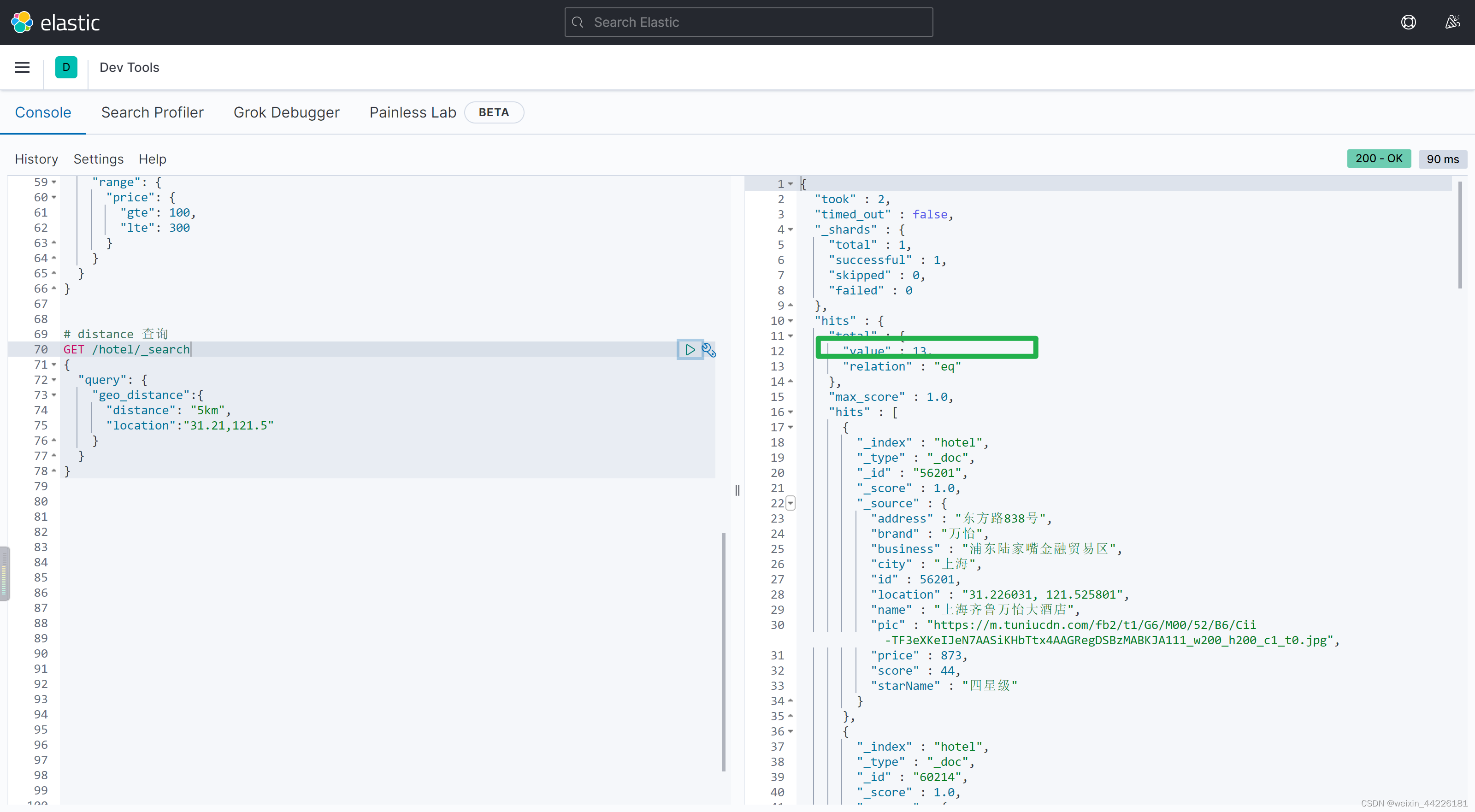1475x812 pixels.
Task: Click the Help menu item
Action: click(x=152, y=159)
